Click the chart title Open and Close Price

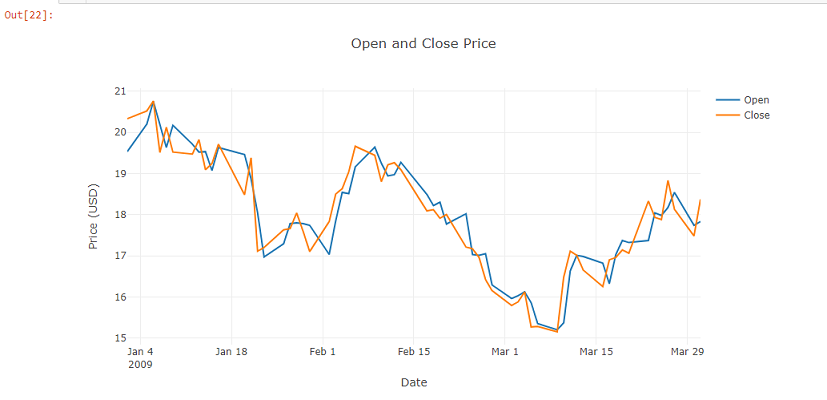pos(423,43)
